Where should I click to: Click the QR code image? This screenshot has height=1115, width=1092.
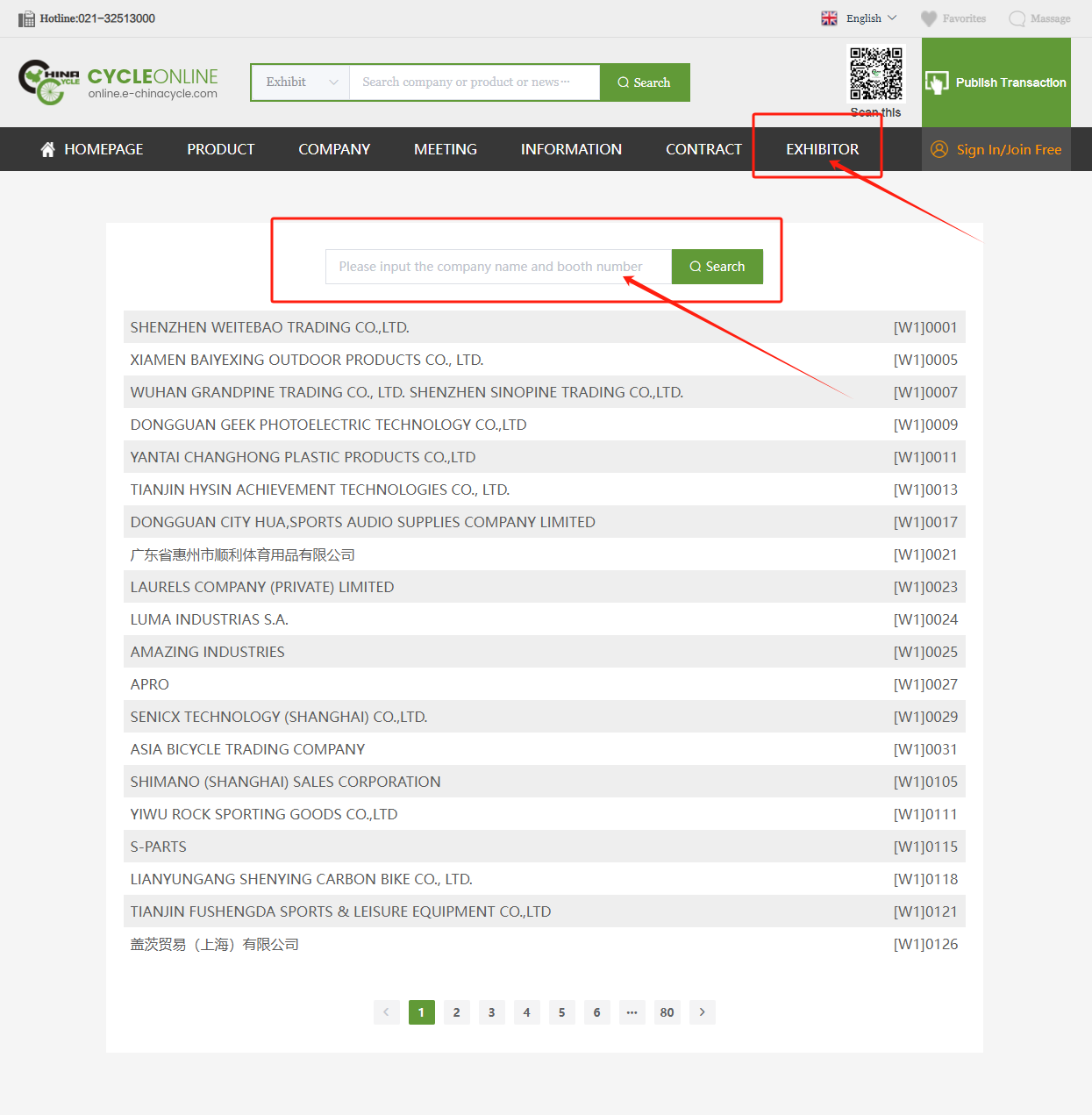tap(876, 75)
